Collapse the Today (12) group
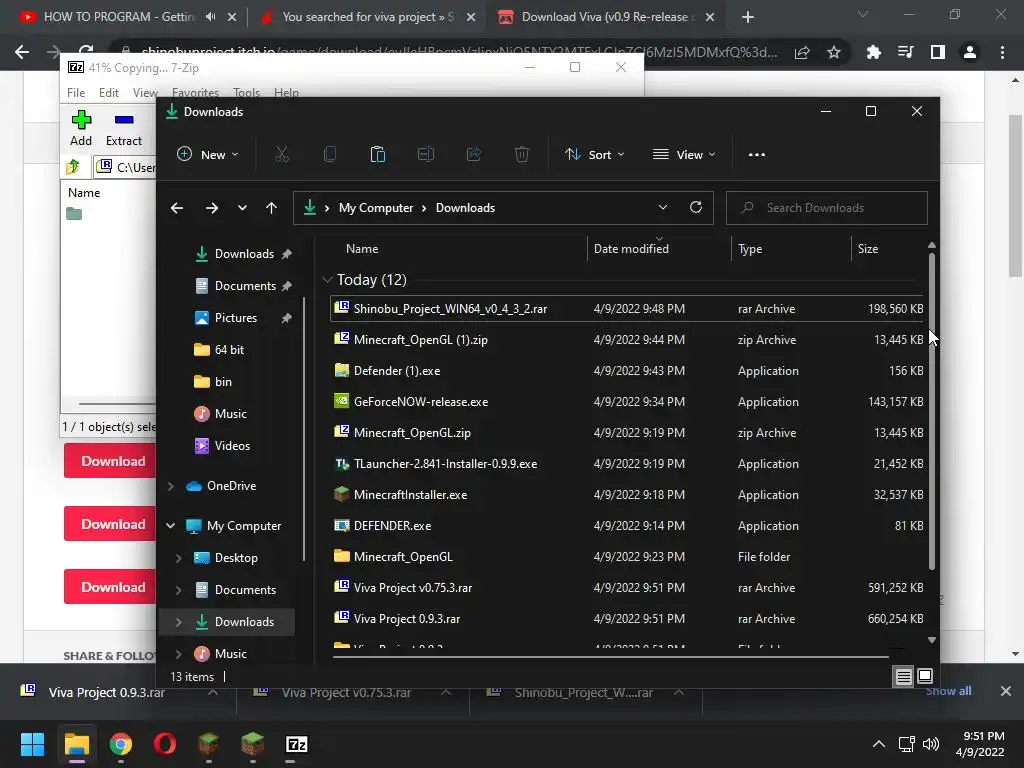The image size is (1024, 768). coord(327,280)
